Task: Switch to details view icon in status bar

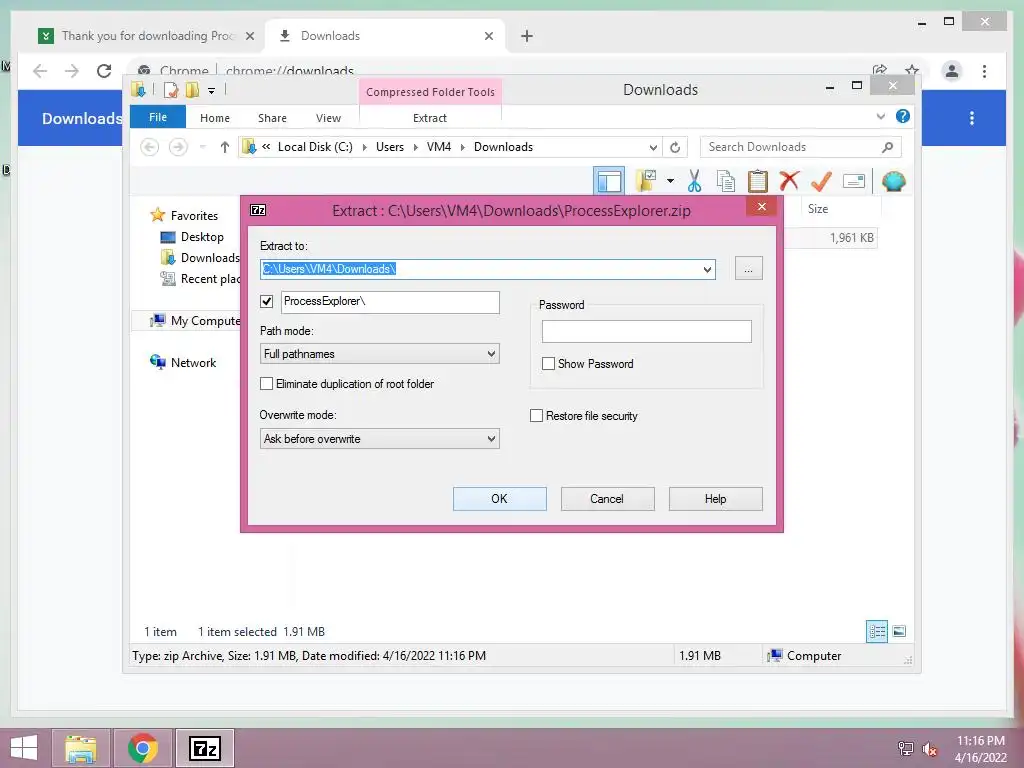Action: (x=877, y=631)
